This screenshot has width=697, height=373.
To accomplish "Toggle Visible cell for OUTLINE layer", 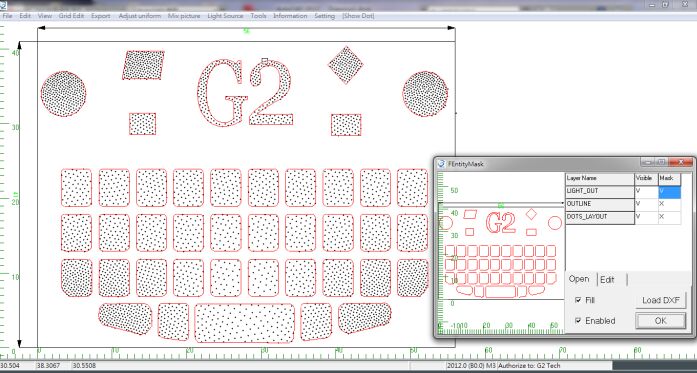I will 646,204.
